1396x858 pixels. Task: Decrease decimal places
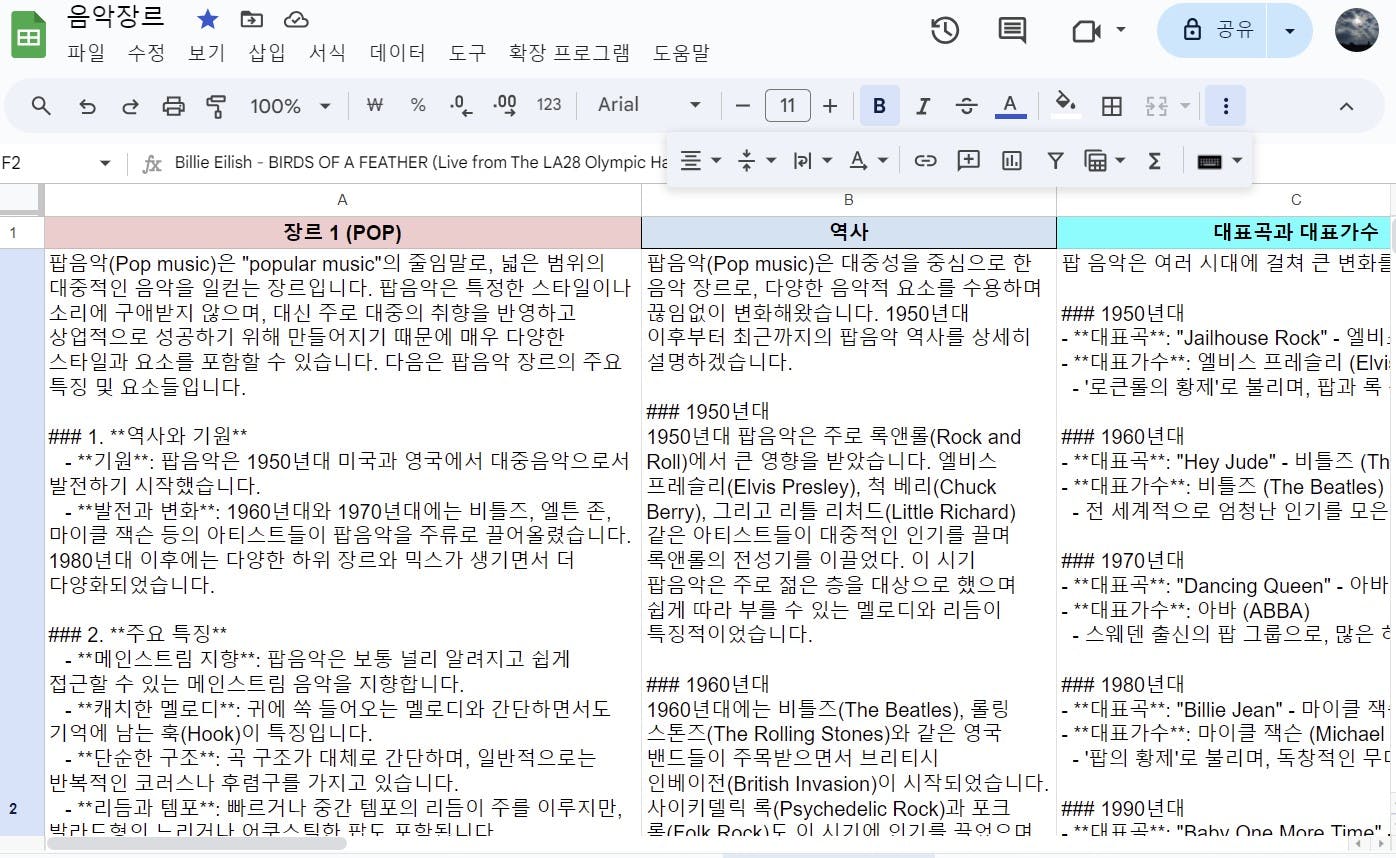[x=462, y=105]
